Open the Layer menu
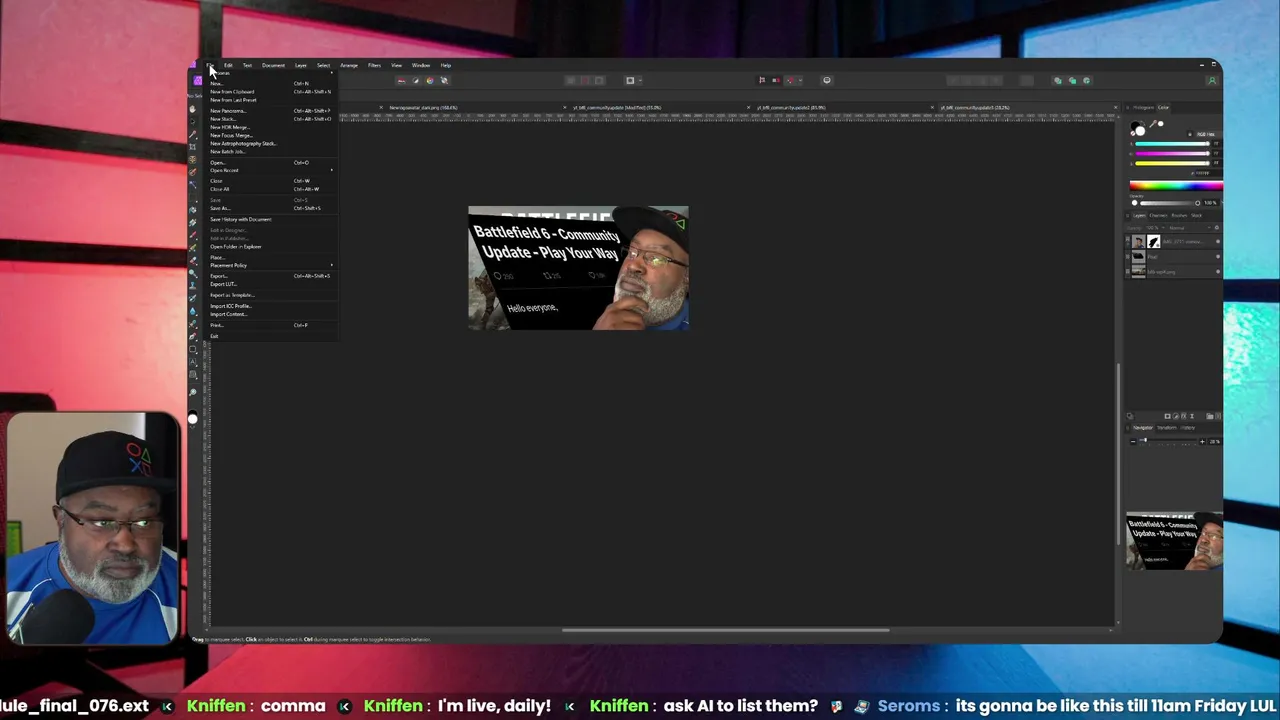Screen dimensions: 1280x720 coord(301,65)
